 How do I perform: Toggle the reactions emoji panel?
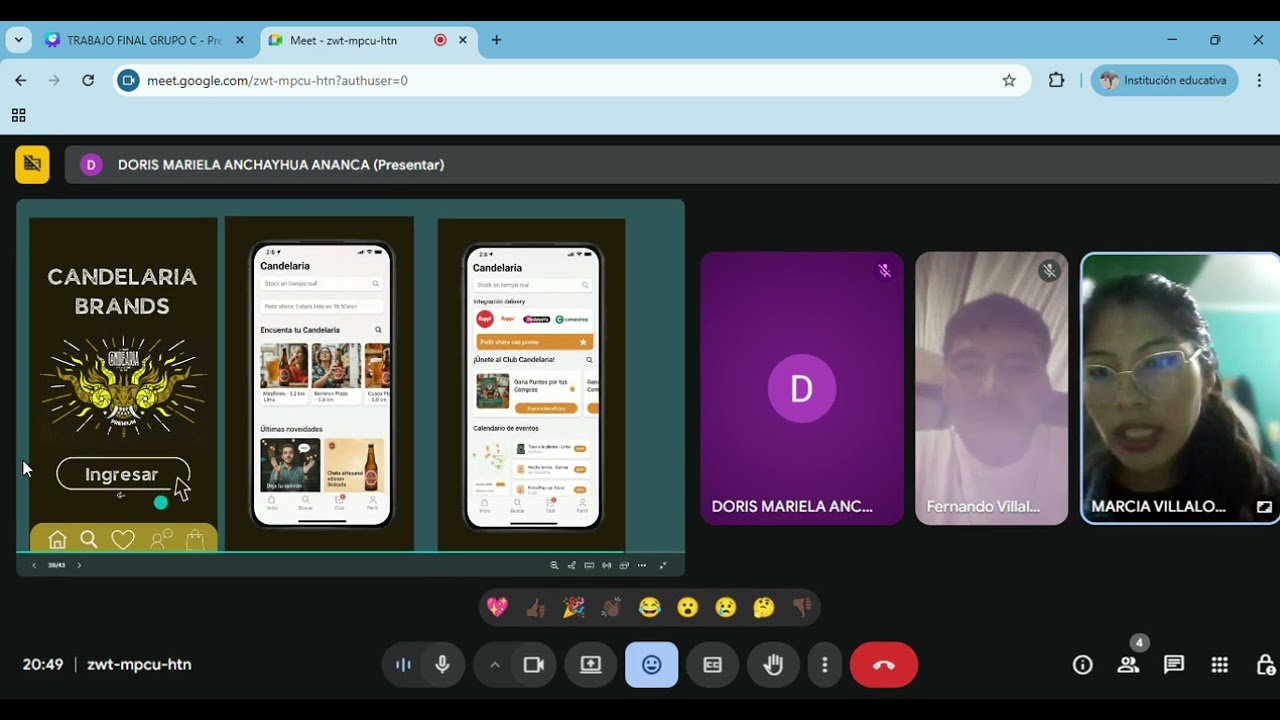(652, 665)
